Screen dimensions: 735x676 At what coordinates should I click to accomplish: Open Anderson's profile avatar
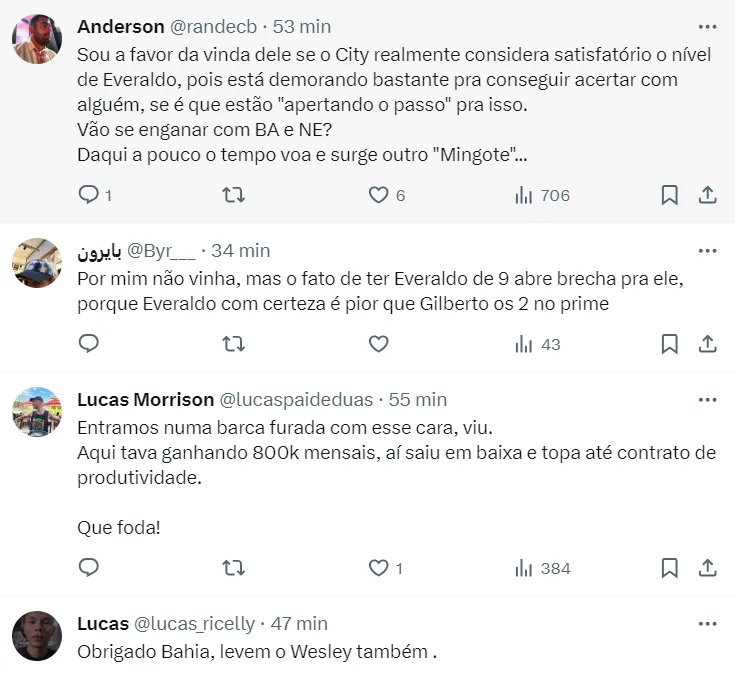pyautogui.click(x=37, y=39)
